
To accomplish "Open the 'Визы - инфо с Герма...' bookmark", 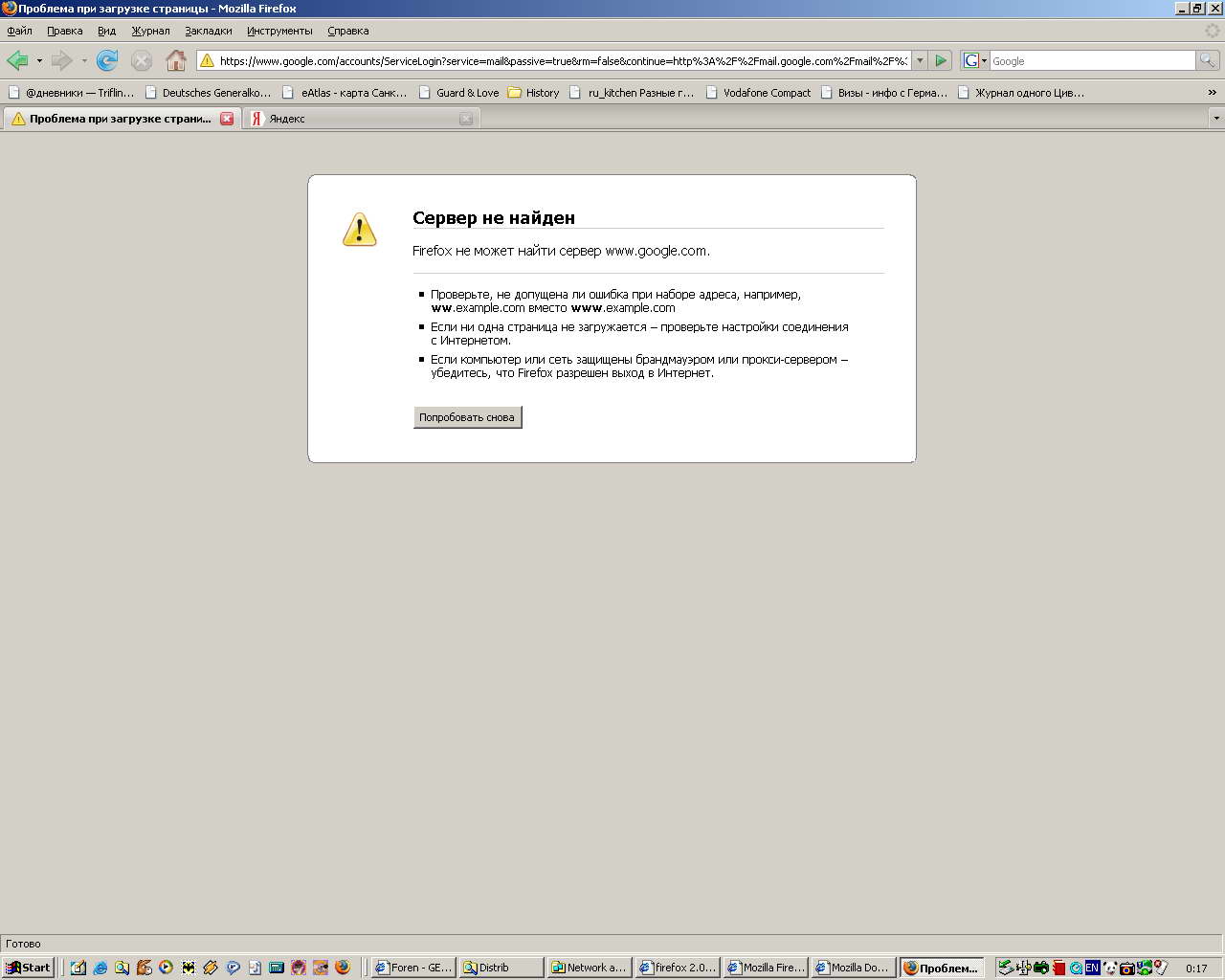I will 884,93.
